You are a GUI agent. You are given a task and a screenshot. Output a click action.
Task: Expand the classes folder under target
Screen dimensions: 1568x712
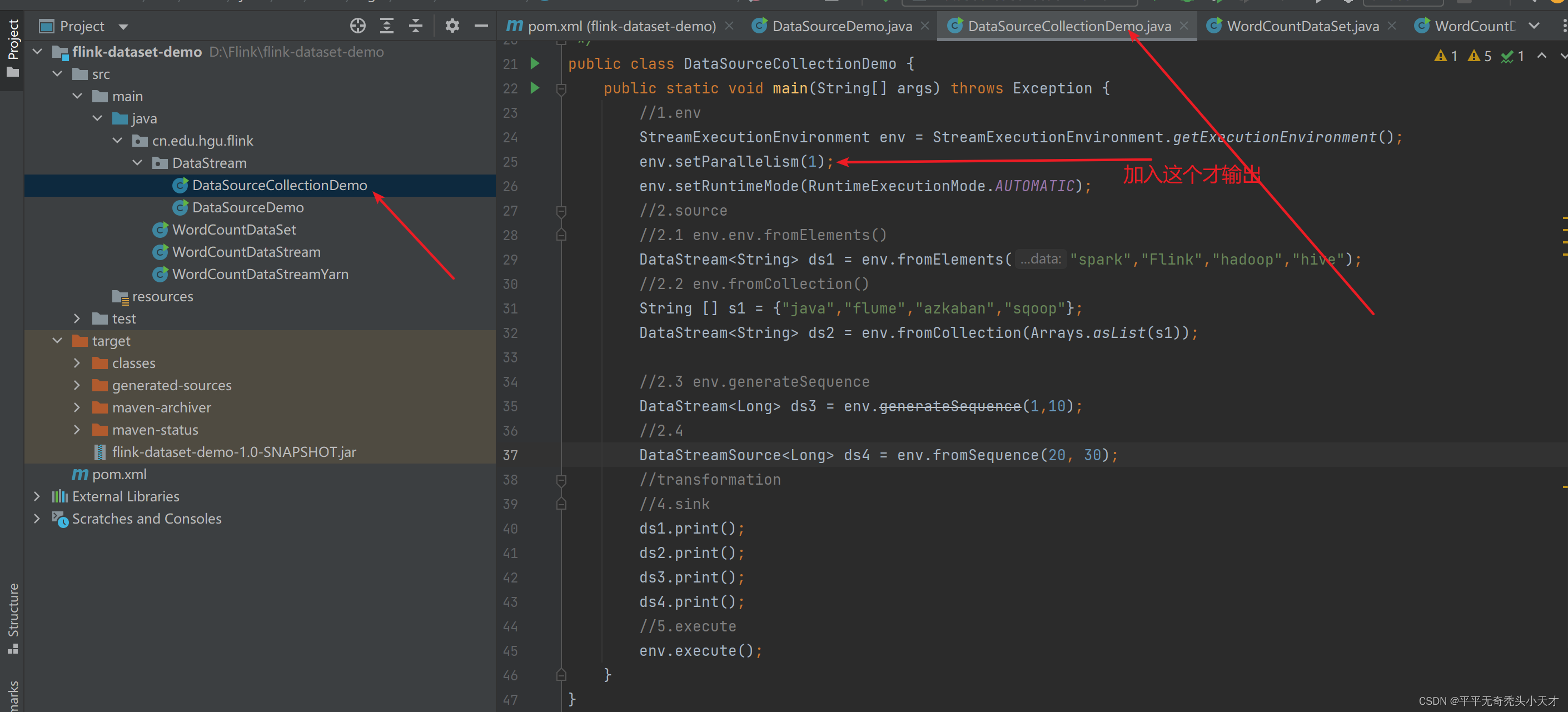click(77, 363)
